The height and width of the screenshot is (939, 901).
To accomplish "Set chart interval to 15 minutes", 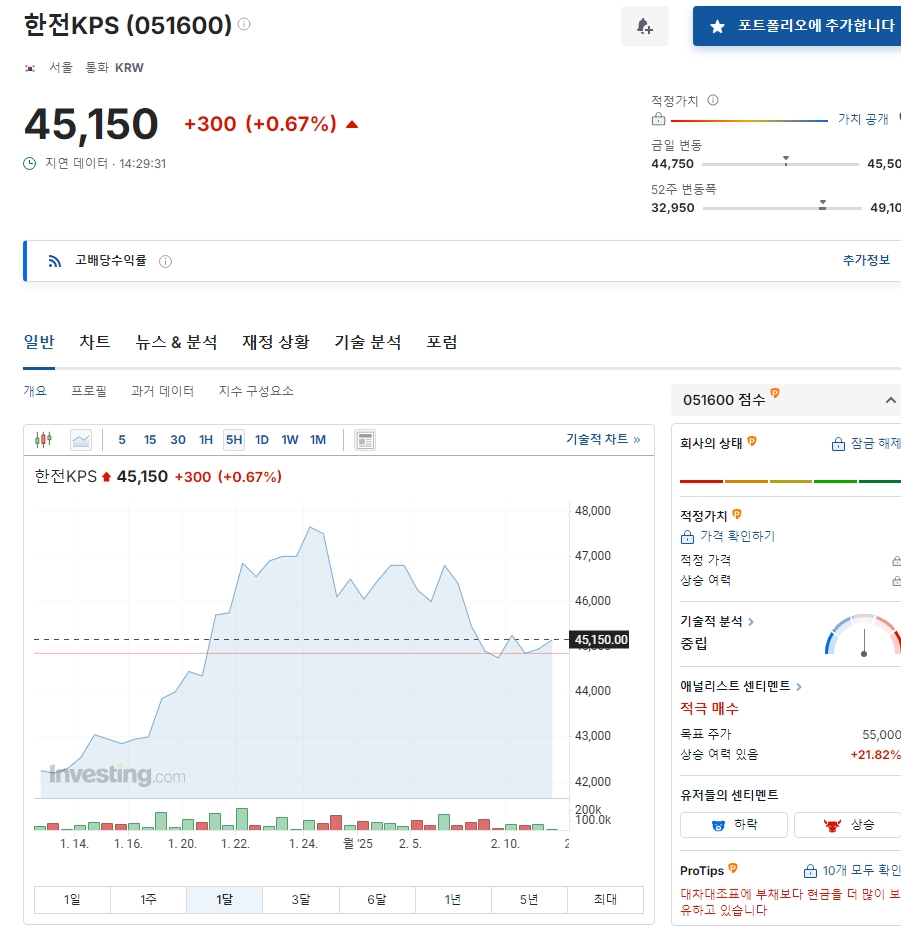I will pos(150,440).
